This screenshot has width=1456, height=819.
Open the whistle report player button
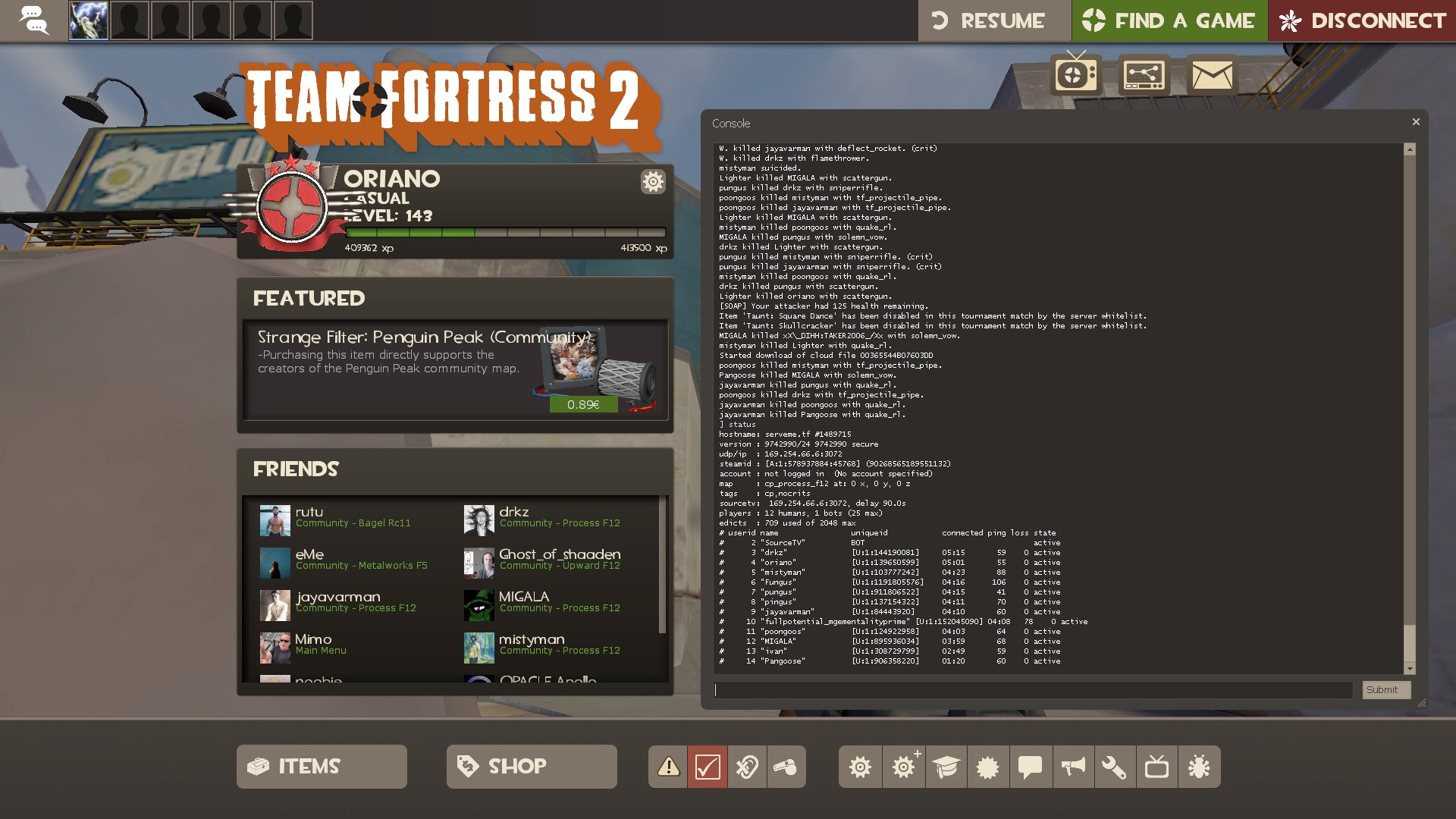pyautogui.click(x=786, y=767)
